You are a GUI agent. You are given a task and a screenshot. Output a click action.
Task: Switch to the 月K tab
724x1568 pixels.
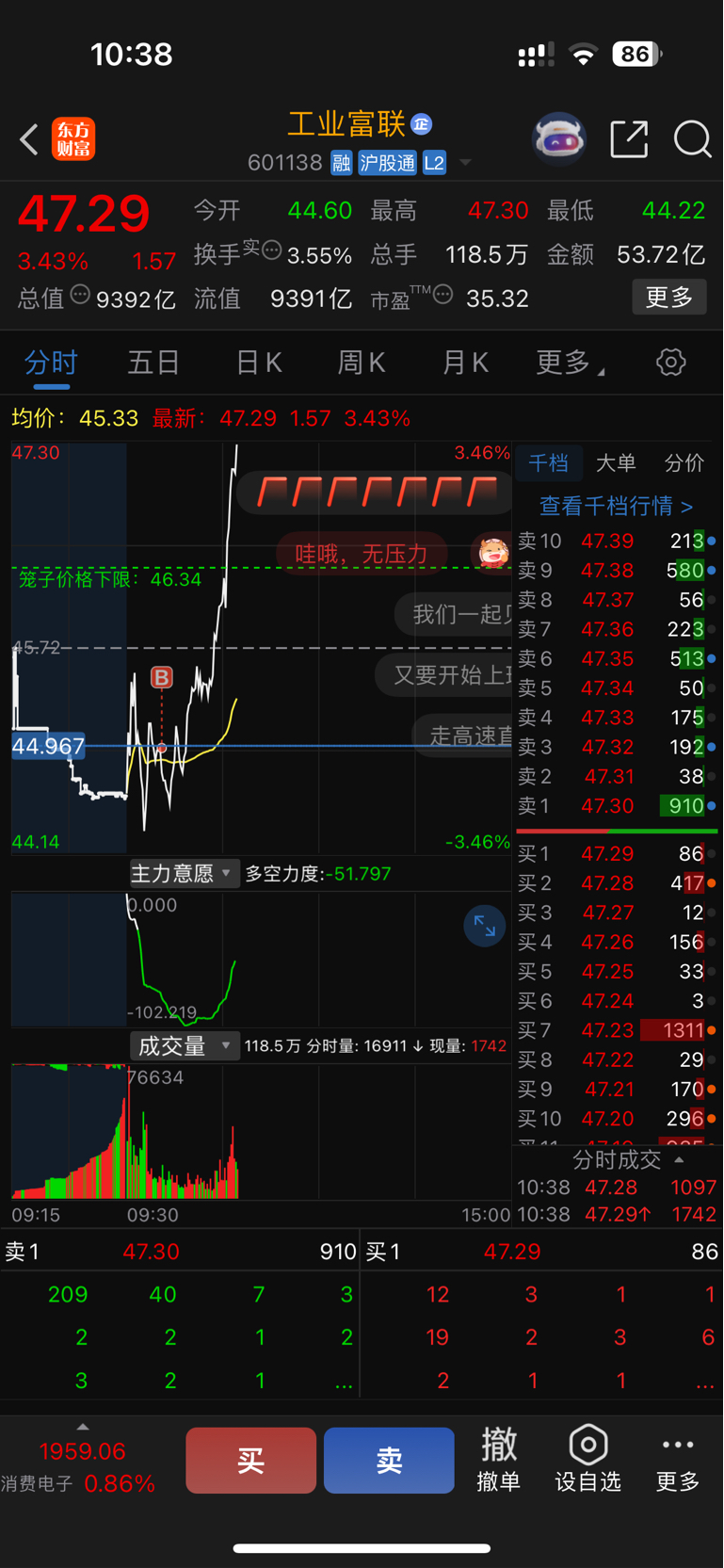(465, 363)
